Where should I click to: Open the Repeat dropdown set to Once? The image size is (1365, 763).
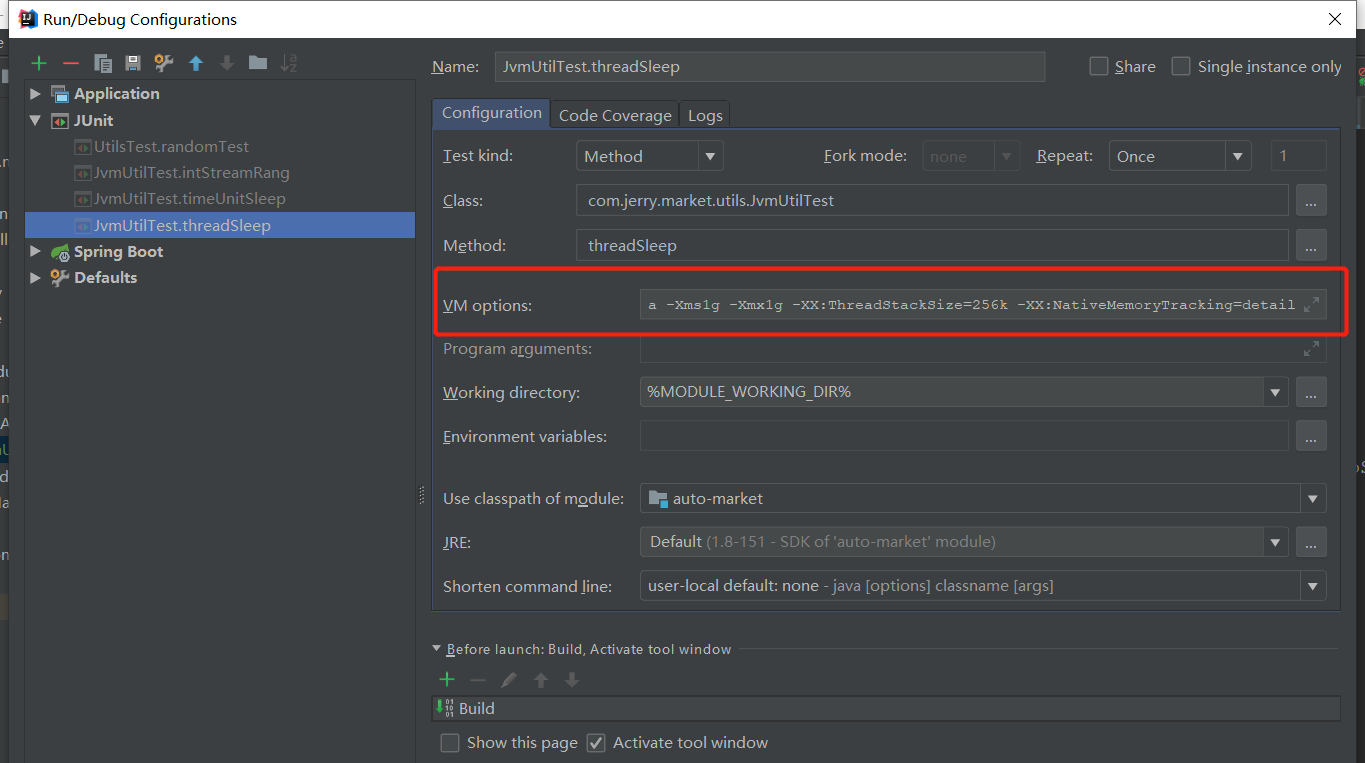point(1239,156)
